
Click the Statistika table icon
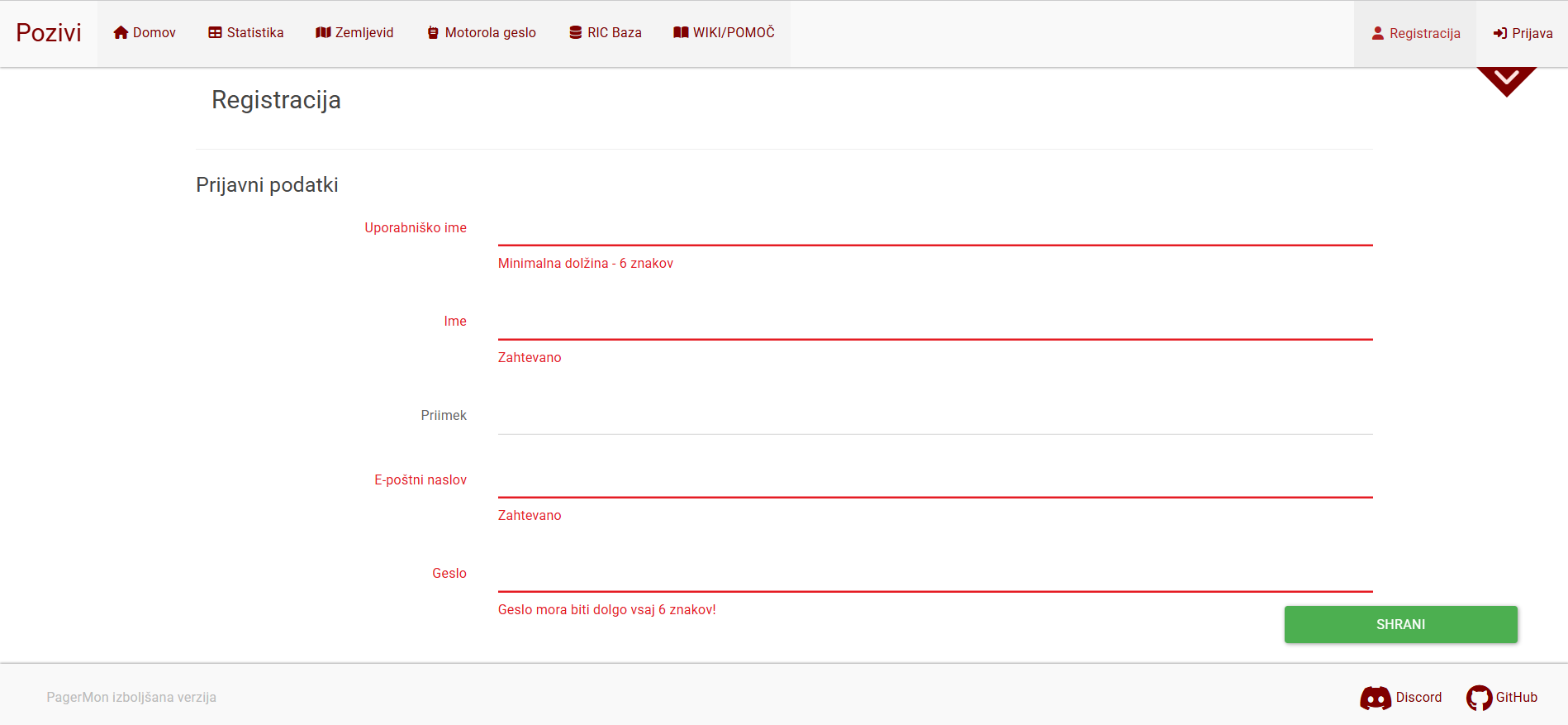215,32
